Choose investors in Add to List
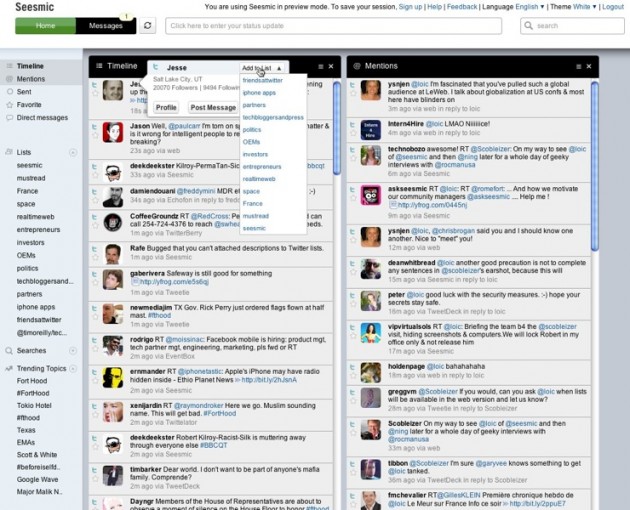 tap(255, 154)
